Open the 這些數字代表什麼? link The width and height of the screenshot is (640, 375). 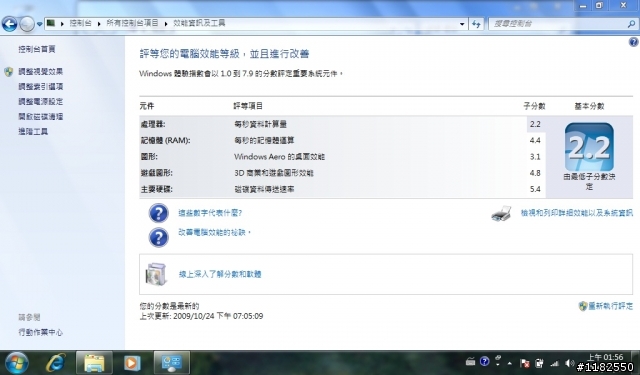click(x=210, y=213)
